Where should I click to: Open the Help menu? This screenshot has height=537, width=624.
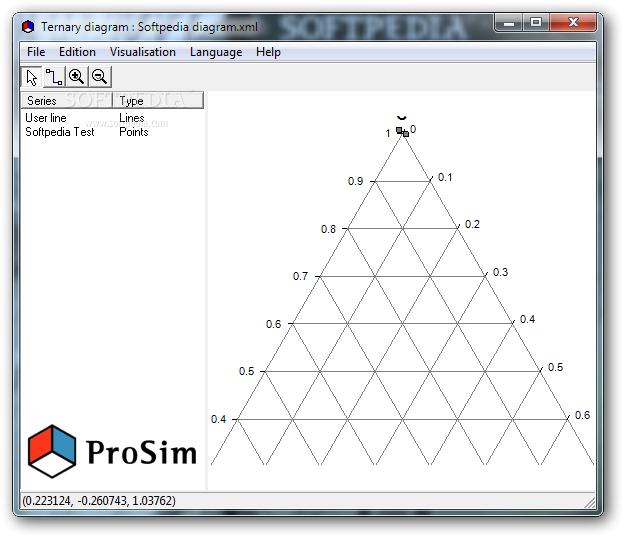tap(268, 52)
